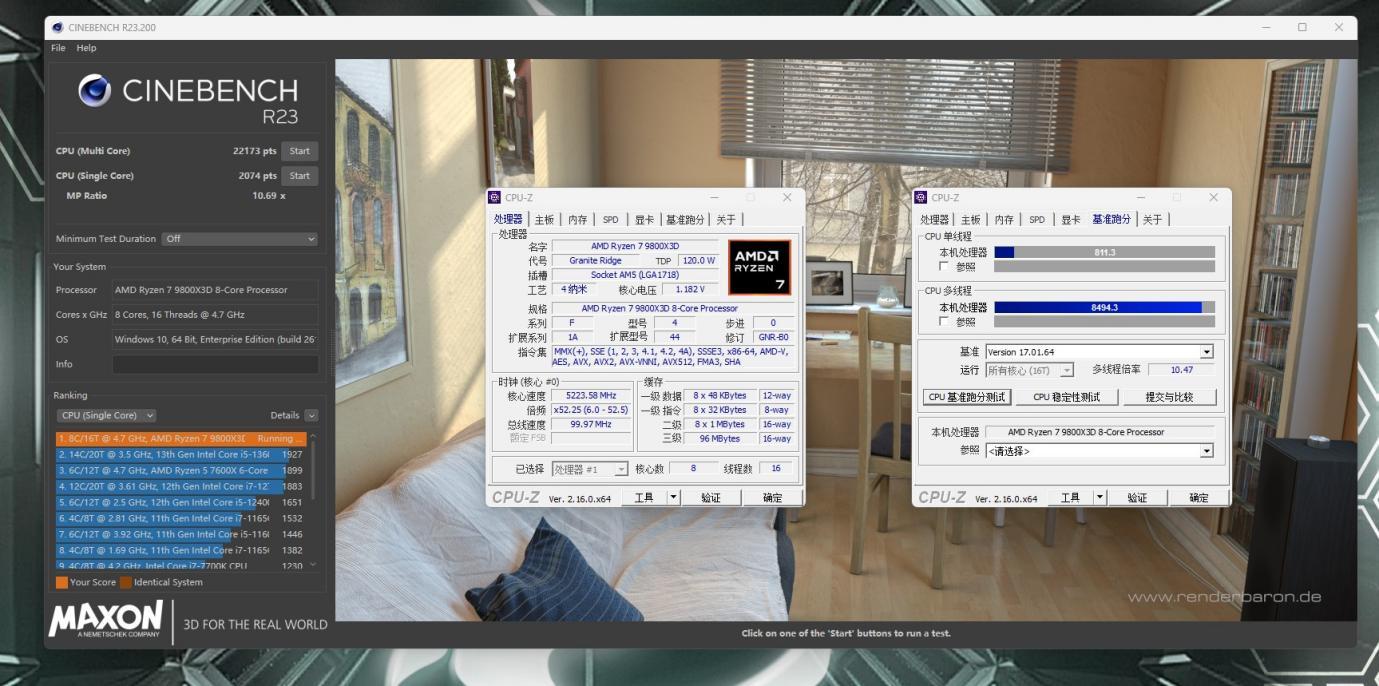Open the File menu in Cinebench
The width and height of the screenshot is (1379, 686).
coord(58,48)
